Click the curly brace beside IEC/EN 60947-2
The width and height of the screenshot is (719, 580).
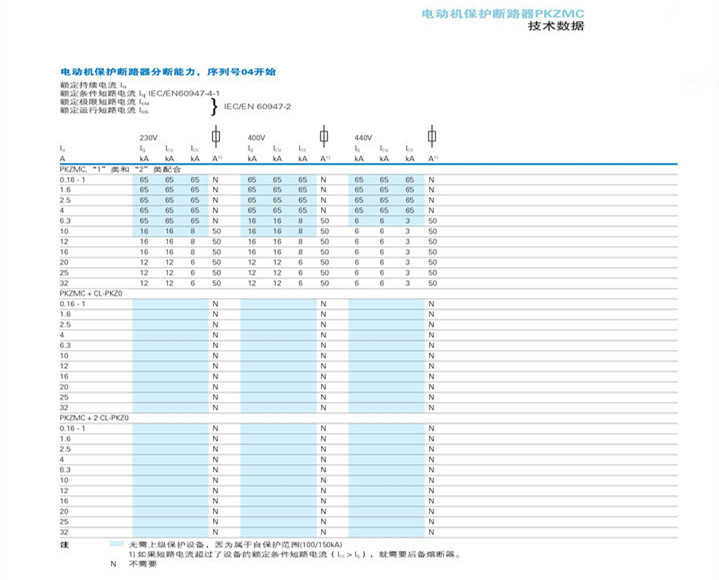pos(211,105)
